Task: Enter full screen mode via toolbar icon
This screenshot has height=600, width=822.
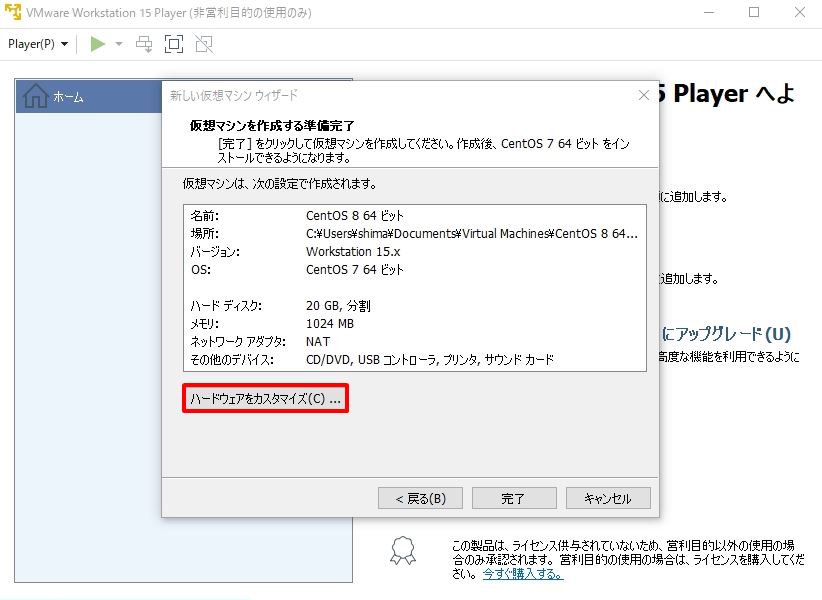Action: point(174,44)
